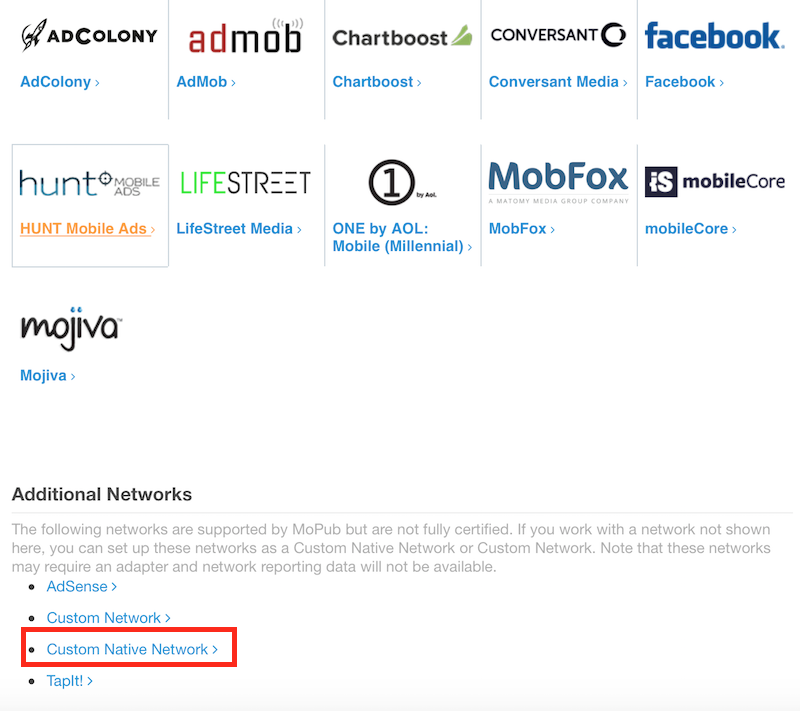Open the MobFox text link
This screenshot has height=711, width=800.
click(521, 228)
